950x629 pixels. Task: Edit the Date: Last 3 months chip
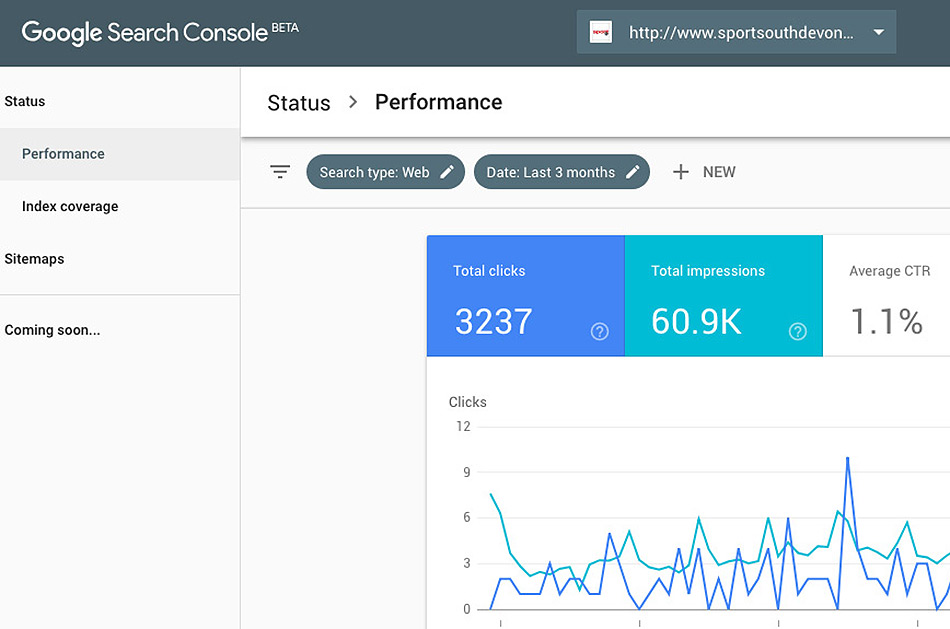tap(562, 172)
